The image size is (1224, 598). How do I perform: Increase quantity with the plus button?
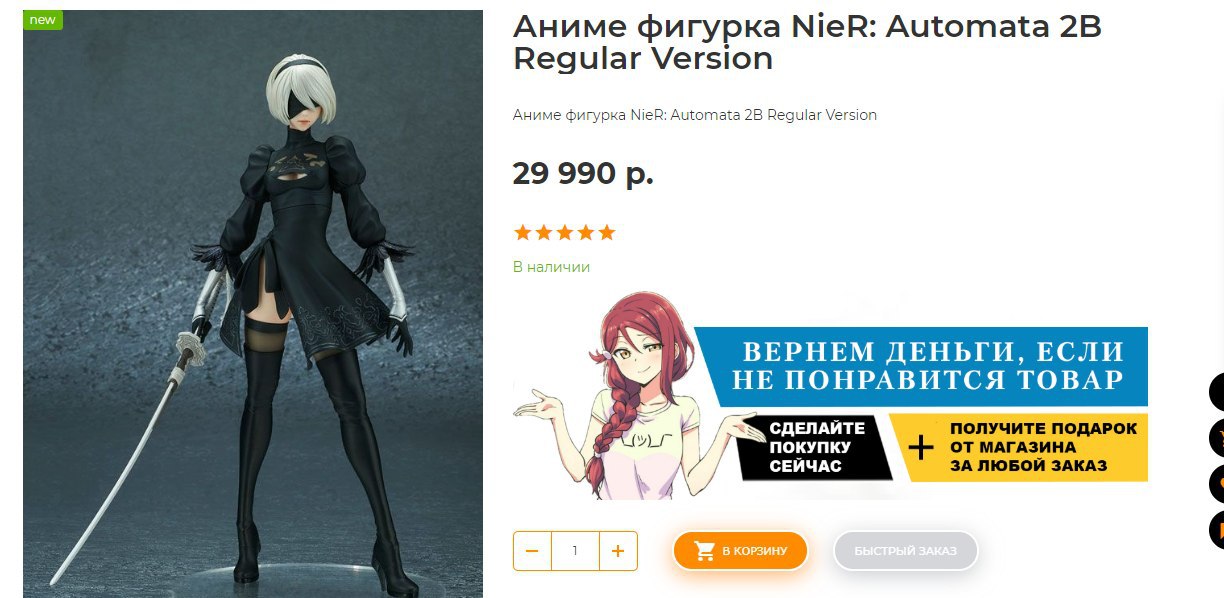618,551
